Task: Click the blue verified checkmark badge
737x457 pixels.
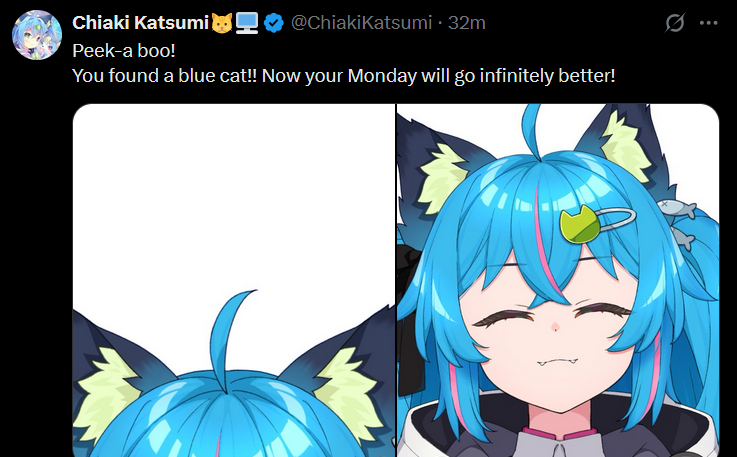Action: [274, 23]
